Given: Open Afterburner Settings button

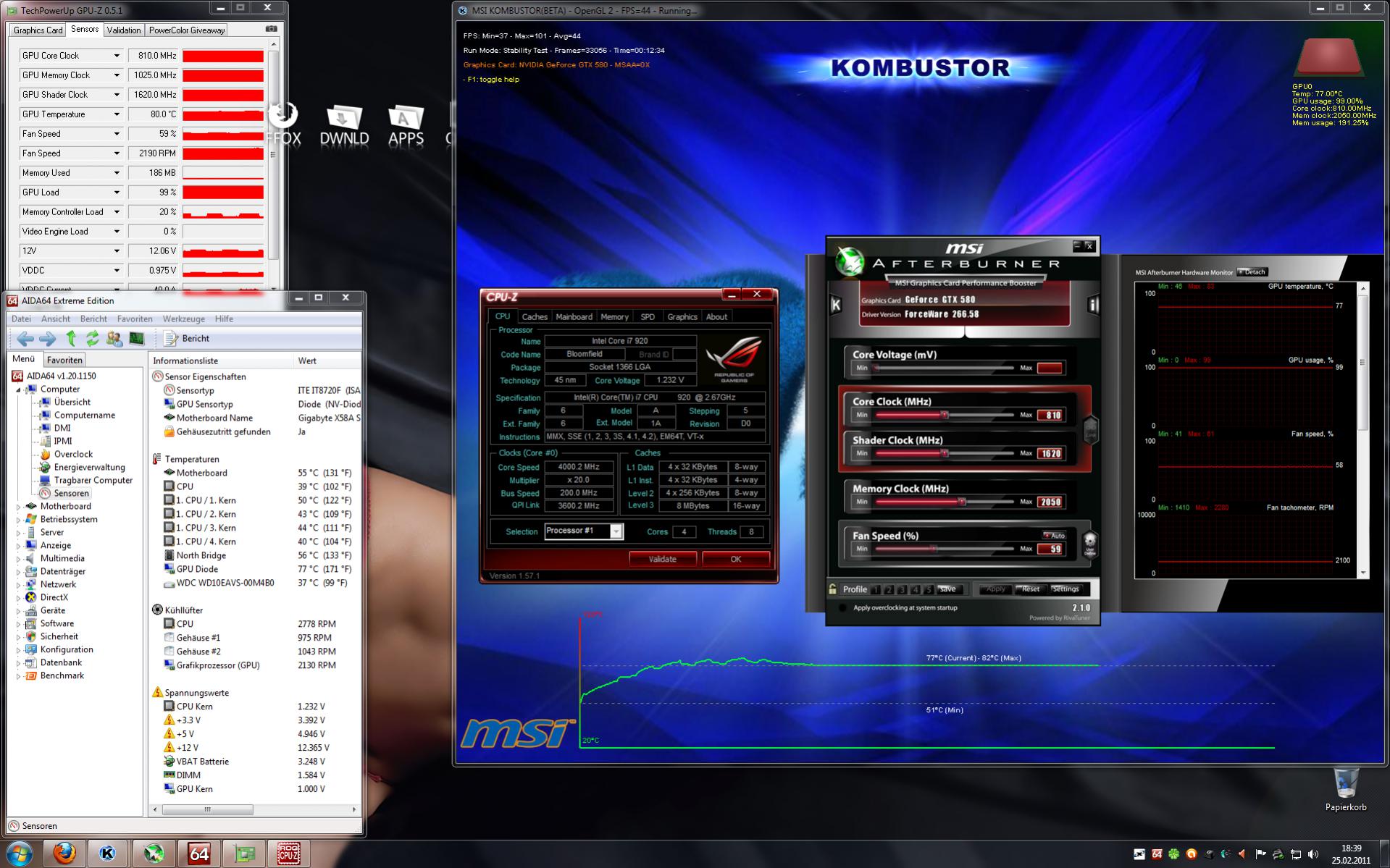Looking at the screenshot, I should (x=1065, y=589).
